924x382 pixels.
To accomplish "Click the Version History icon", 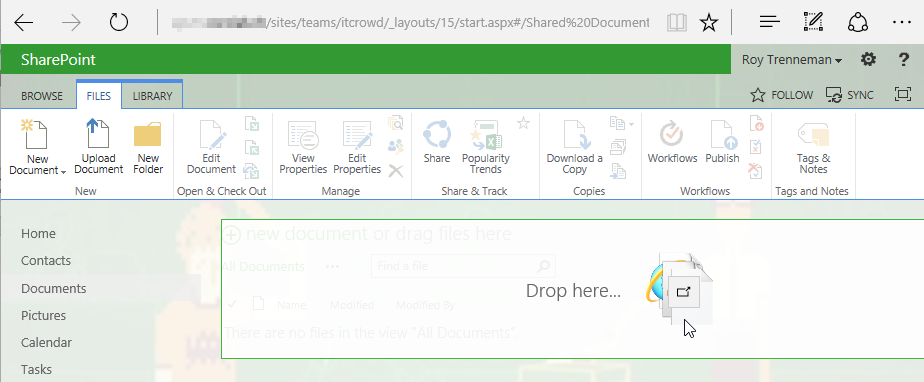I will pos(395,123).
